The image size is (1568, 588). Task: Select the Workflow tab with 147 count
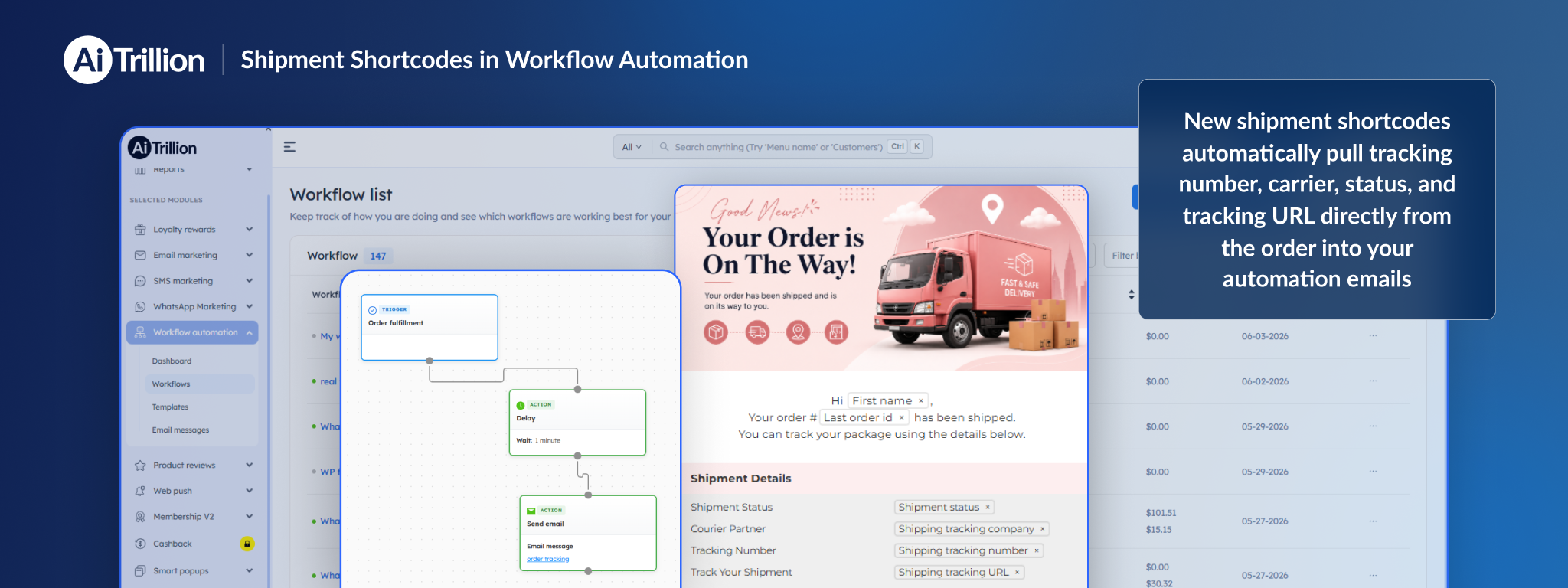coord(349,256)
